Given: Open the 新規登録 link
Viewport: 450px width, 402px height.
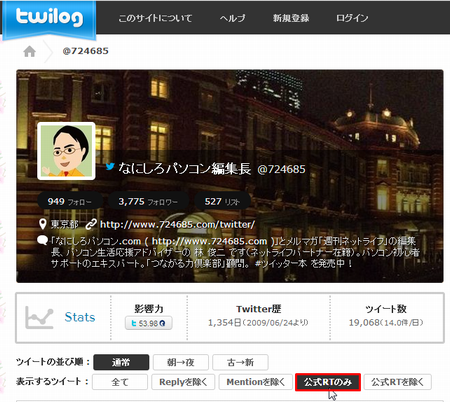Looking at the screenshot, I should click(x=291, y=18).
